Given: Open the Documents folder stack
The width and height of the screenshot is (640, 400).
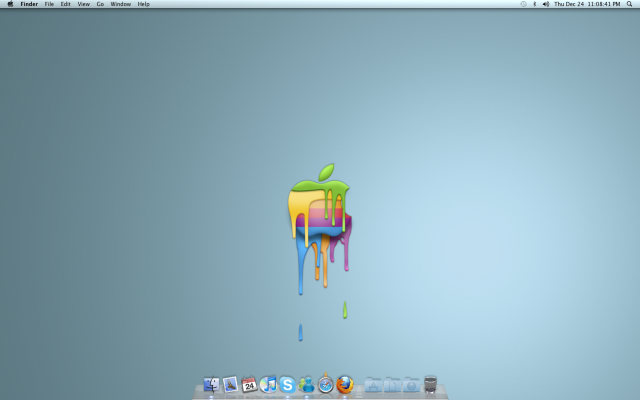Looking at the screenshot, I should 392,385.
